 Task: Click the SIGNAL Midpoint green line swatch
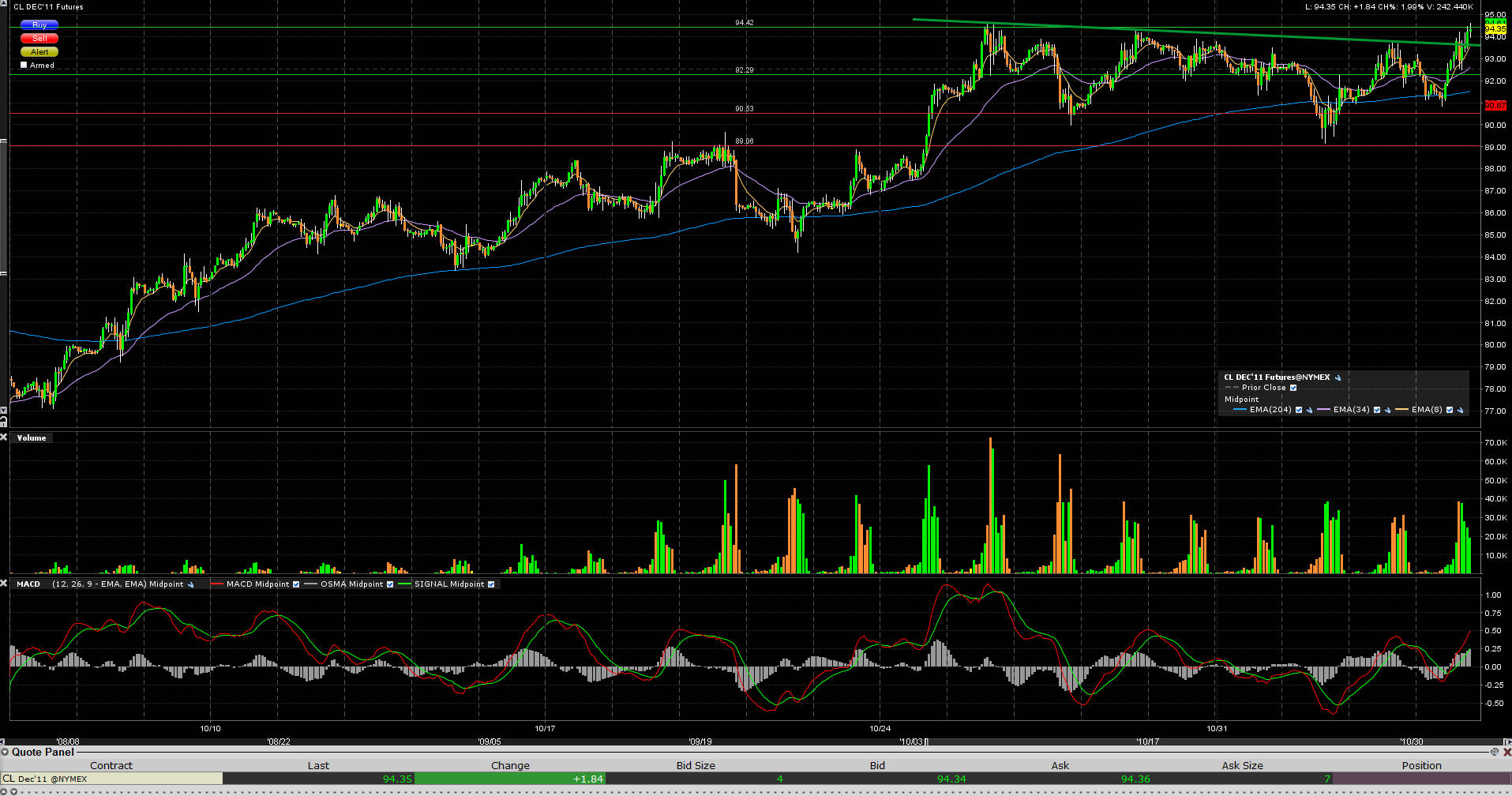click(405, 584)
